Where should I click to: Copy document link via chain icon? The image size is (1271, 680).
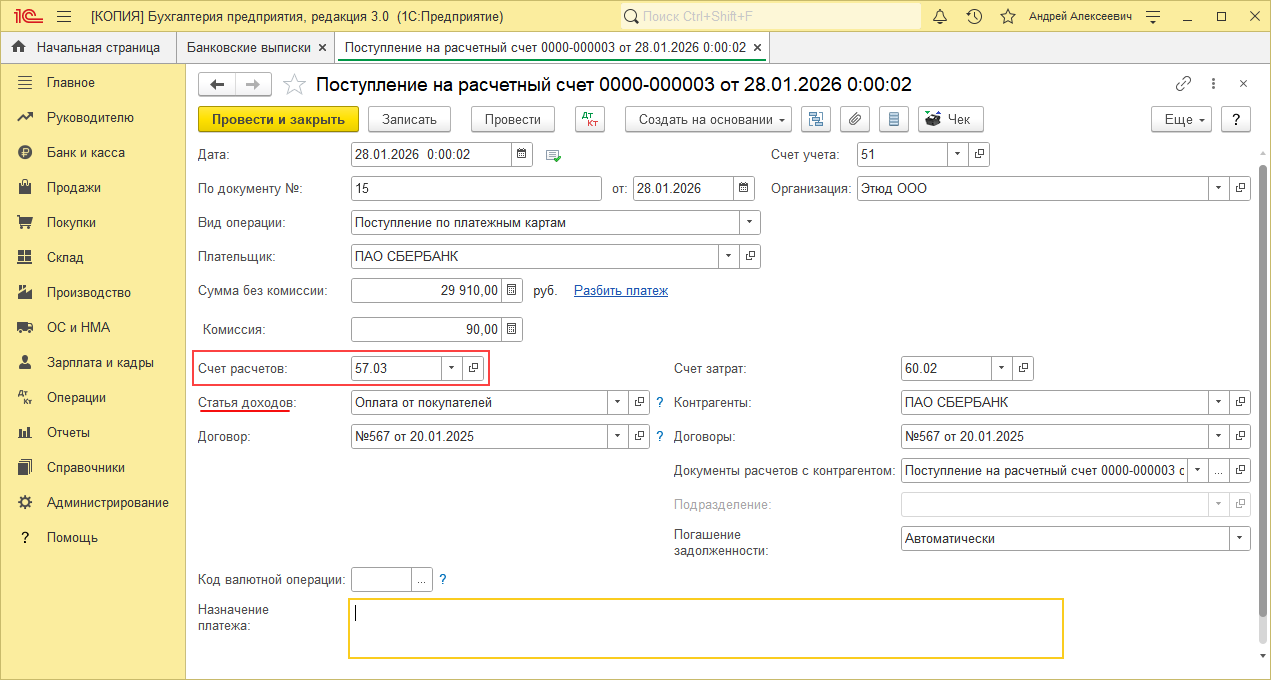click(x=1183, y=84)
